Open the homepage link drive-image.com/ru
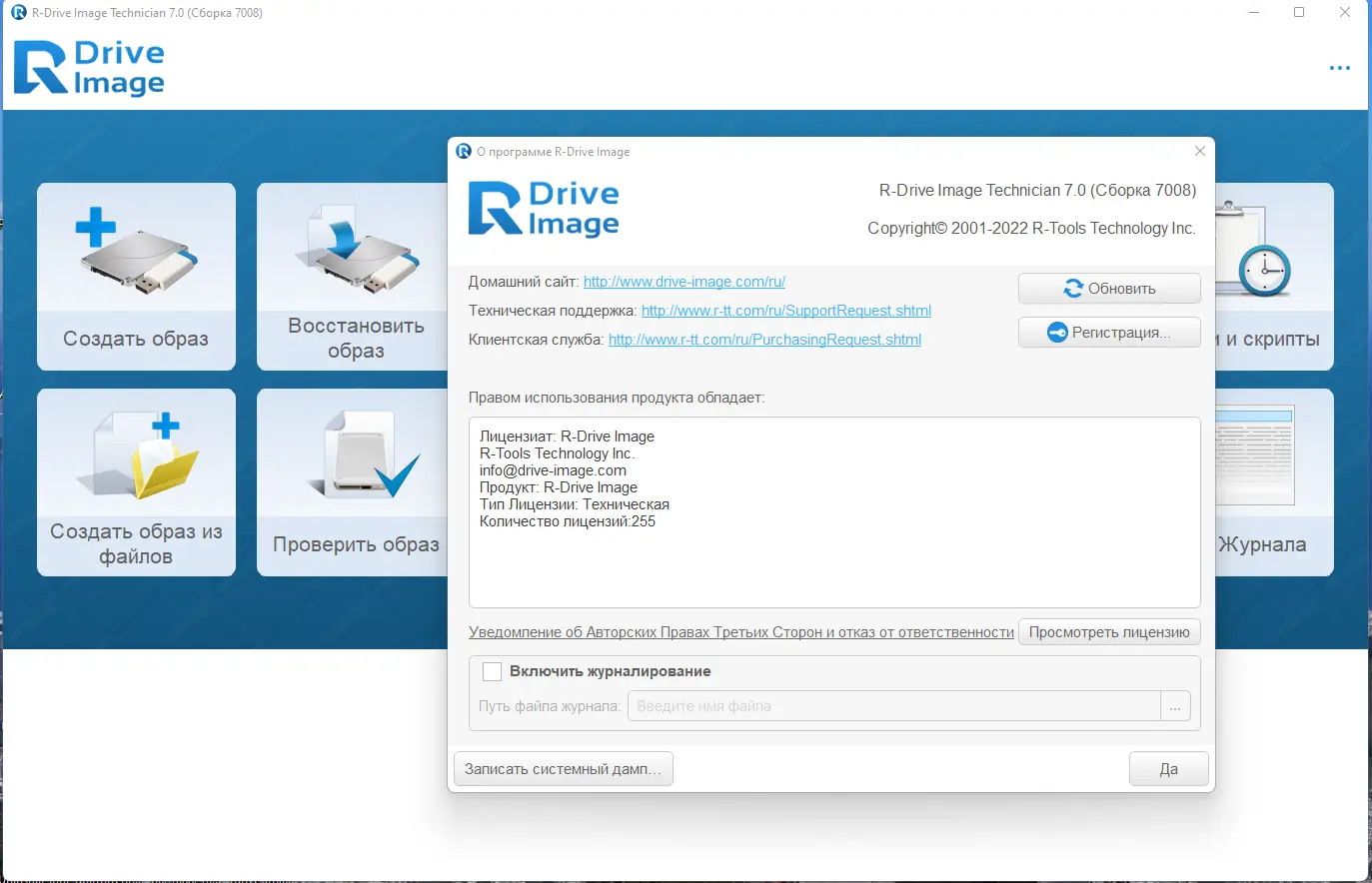Image resolution: width=1372 pixels, height=883 pixels. coord(685,281)
